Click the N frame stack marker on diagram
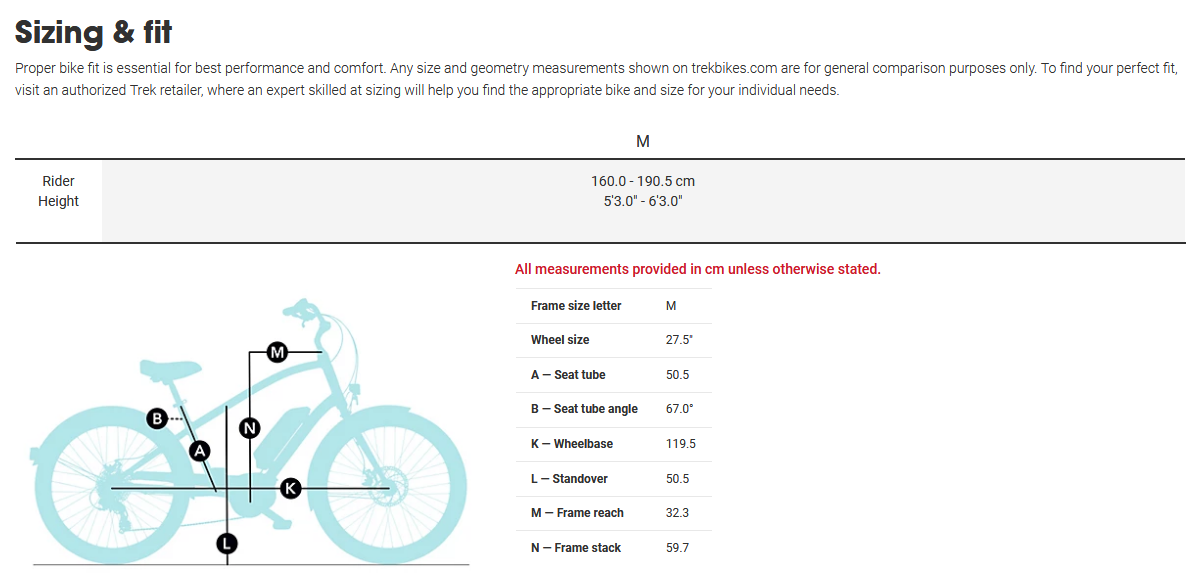1200x580 pixels. (250, 428)
